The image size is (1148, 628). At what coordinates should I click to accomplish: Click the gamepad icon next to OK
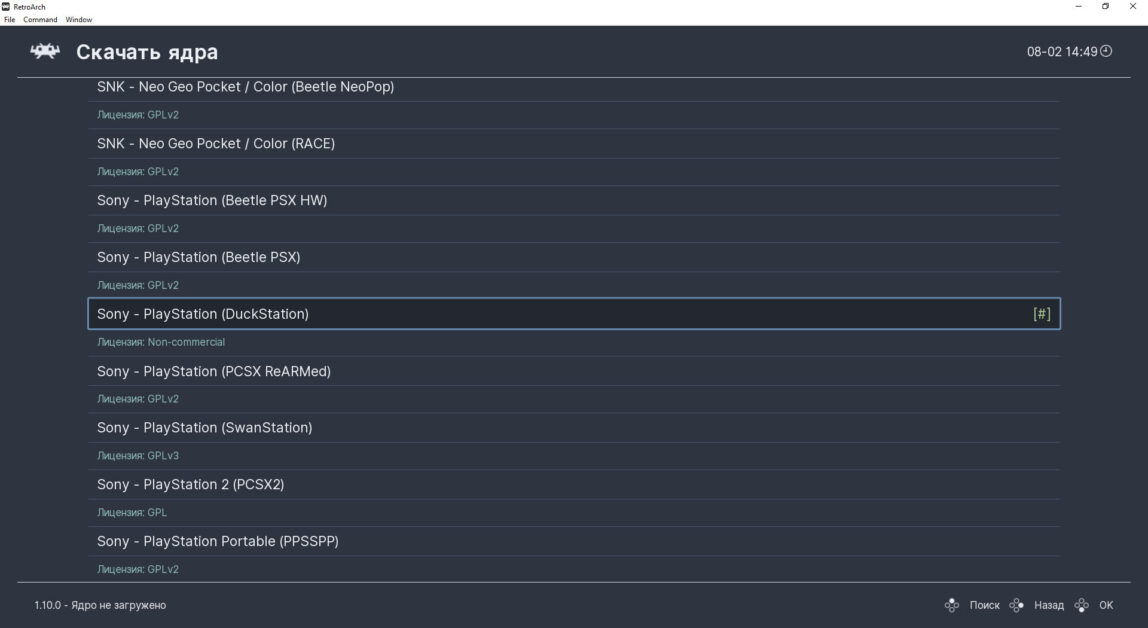[x=1081, y=605]
